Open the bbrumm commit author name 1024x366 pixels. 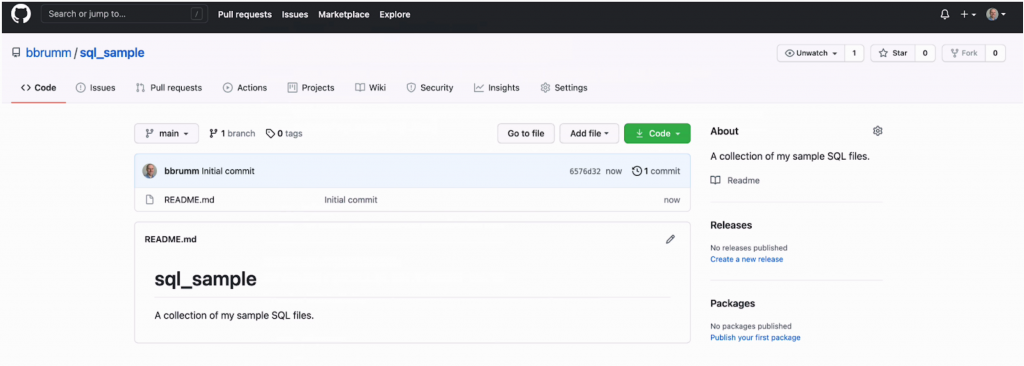182,171
